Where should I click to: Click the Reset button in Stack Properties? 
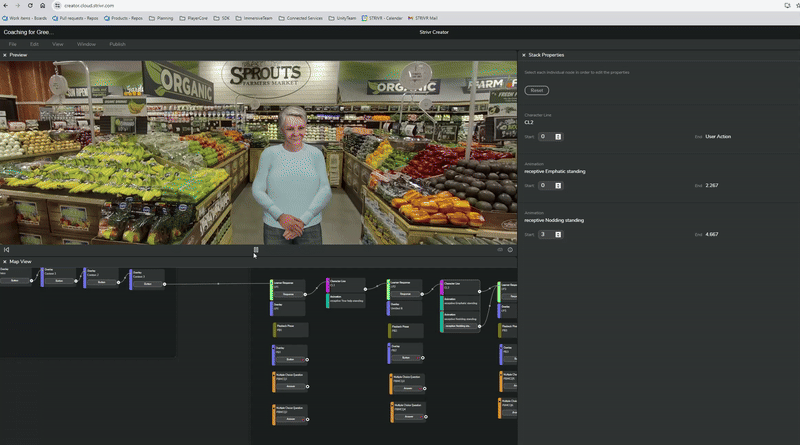click(x=537, y=90)
